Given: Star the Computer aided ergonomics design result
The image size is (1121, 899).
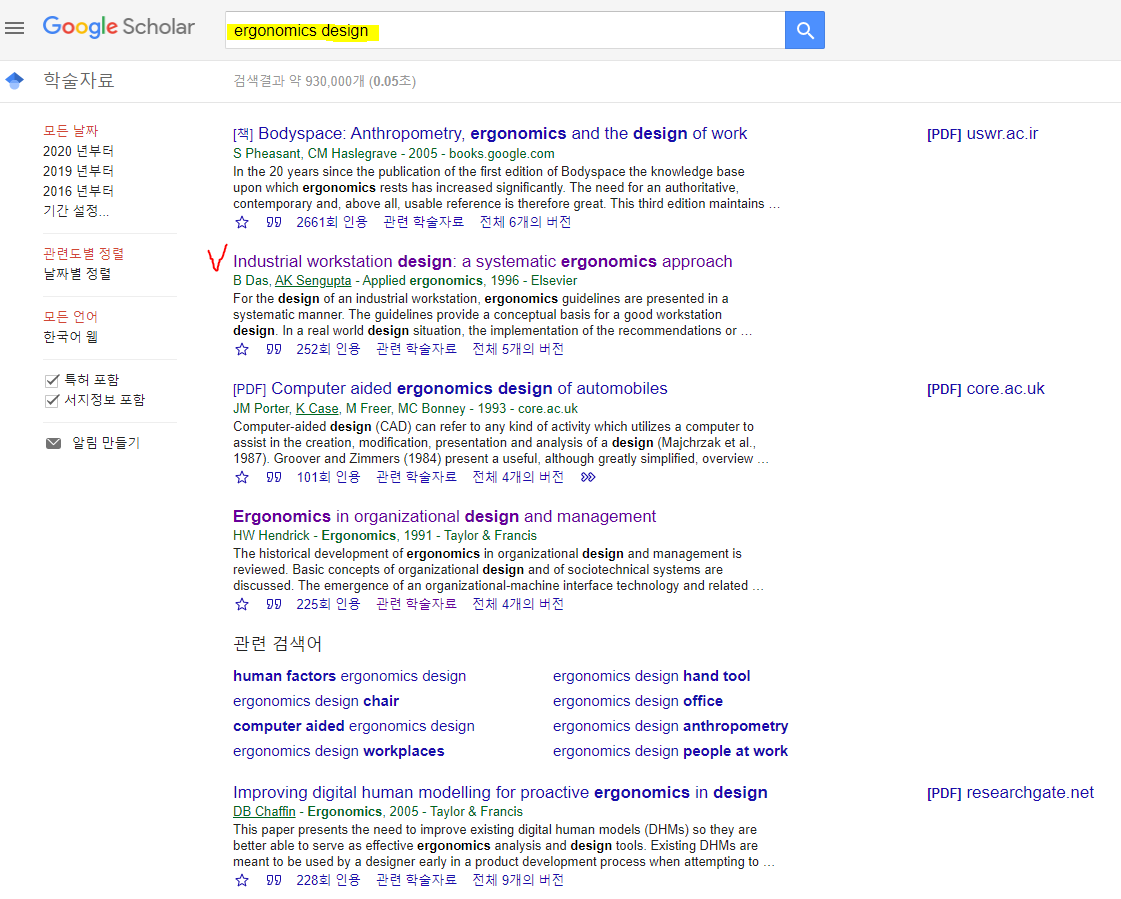Looking at the screenshot, I should tap(242, 477).
